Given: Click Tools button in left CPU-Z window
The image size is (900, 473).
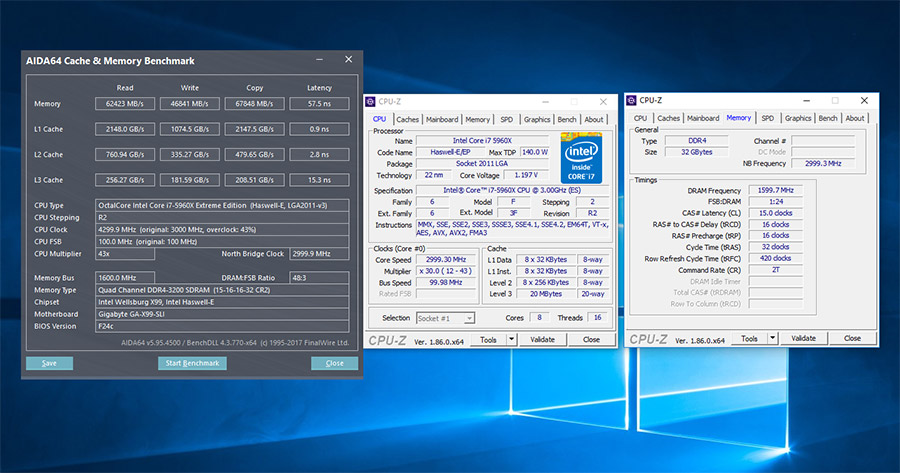Looking at the screenshot, I should coord(488,340).
